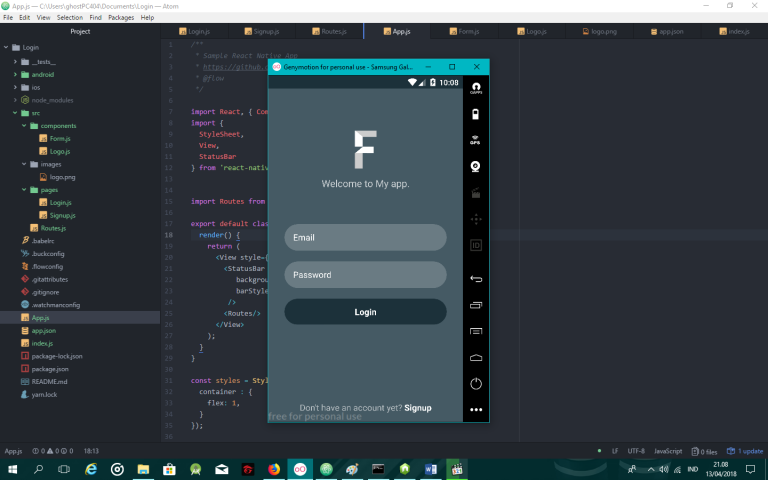
Task: Click the Signup link
Action: click(x=418, y=408)
